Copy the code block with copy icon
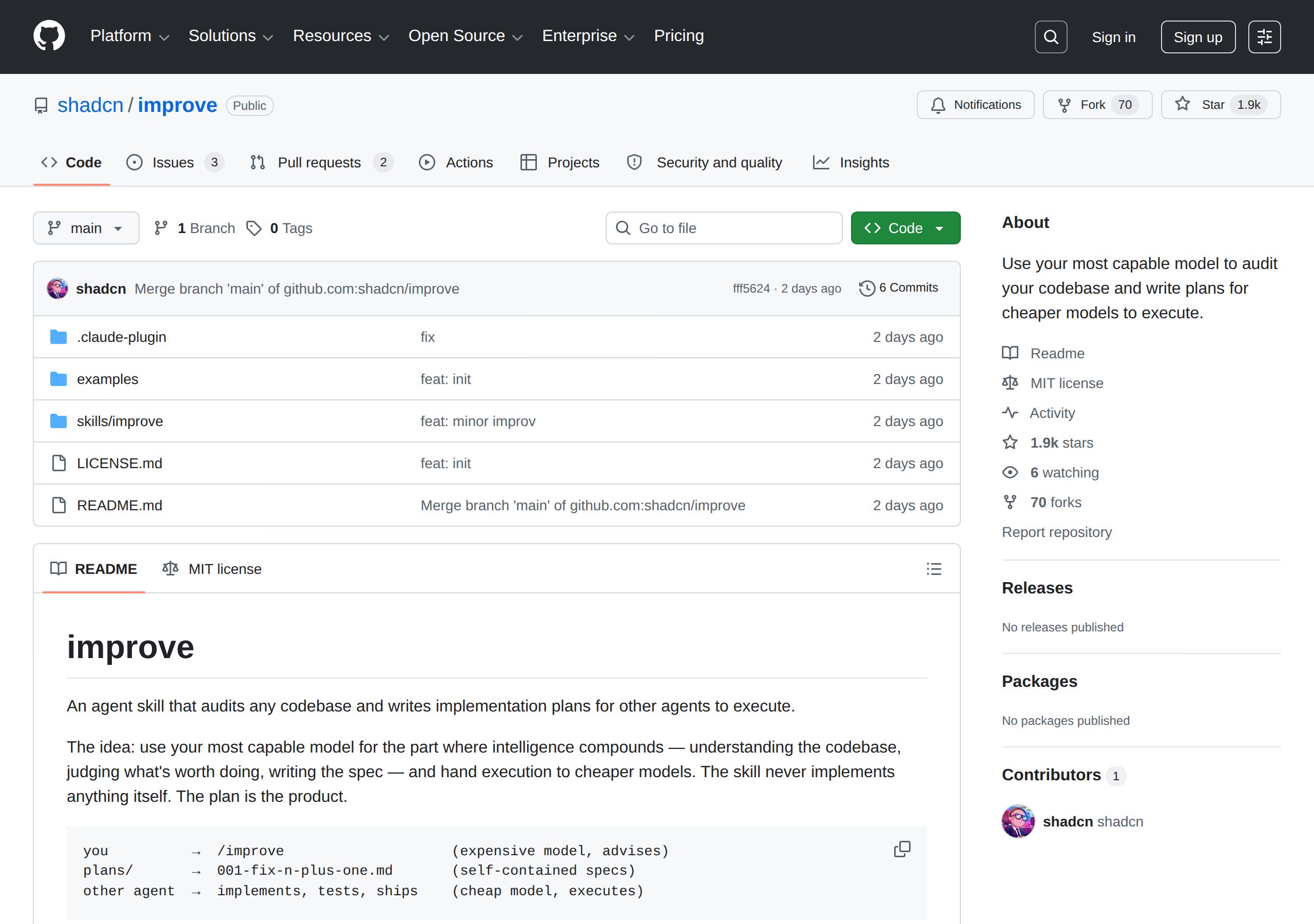Viewport: 1314px width, 924px height. 902,849
